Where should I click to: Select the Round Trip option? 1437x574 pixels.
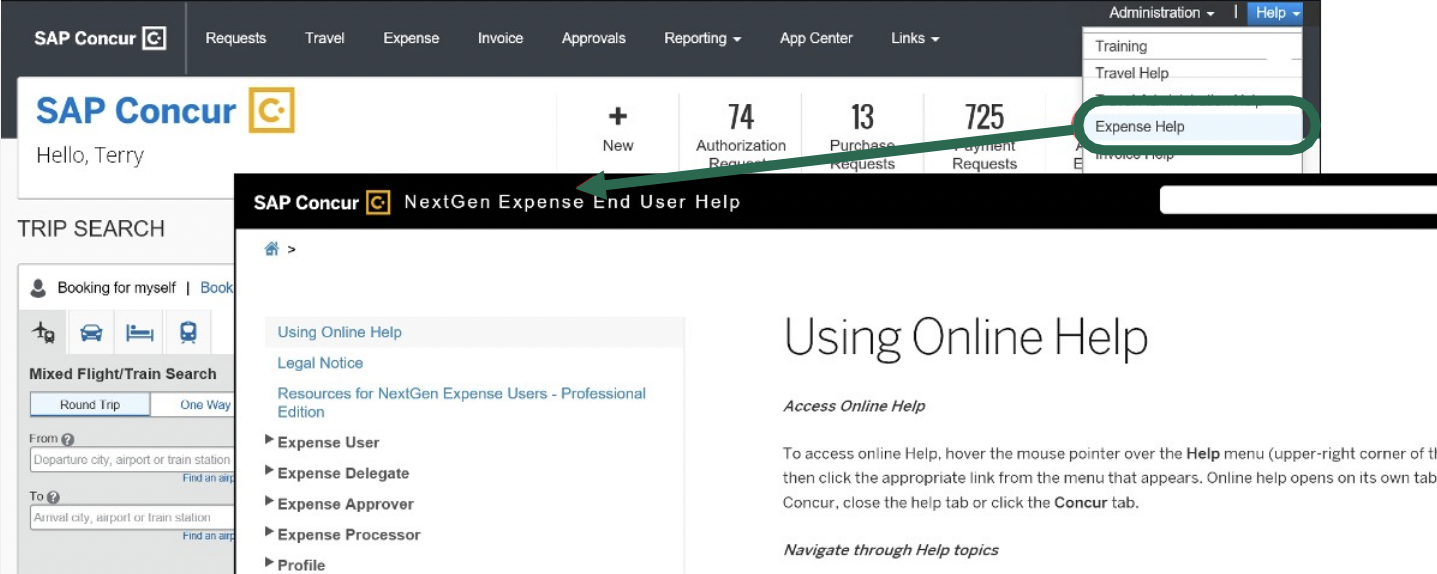[90, 405]
